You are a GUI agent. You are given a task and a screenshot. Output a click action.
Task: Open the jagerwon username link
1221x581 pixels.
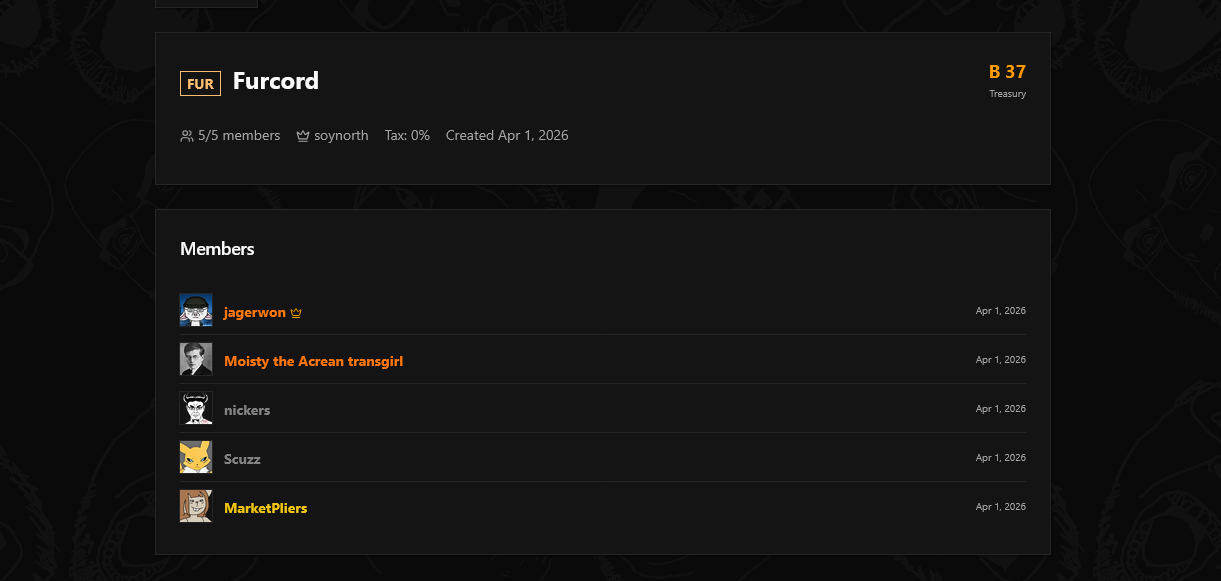(x=255, y=312)
